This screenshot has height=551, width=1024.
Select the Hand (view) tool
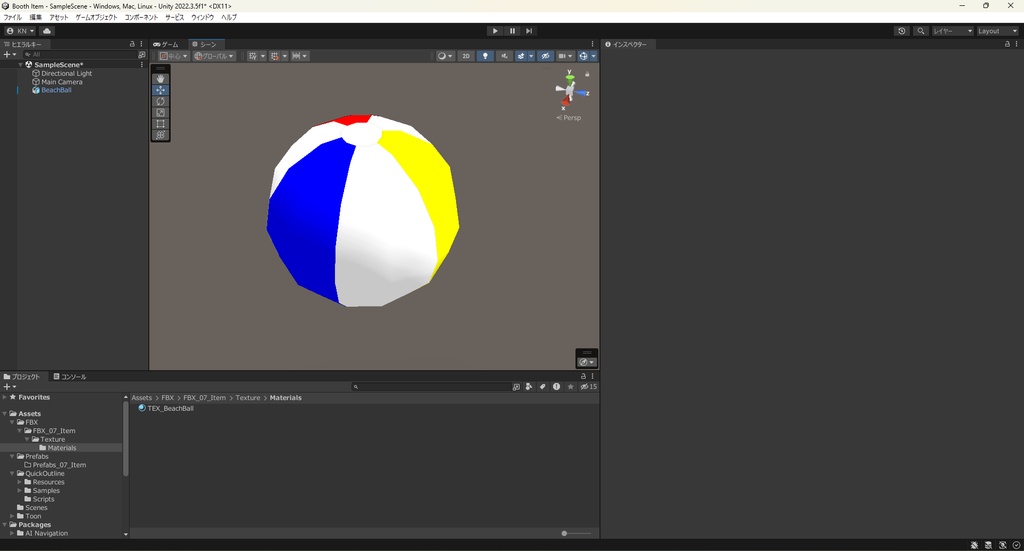(x=160, y=78)
